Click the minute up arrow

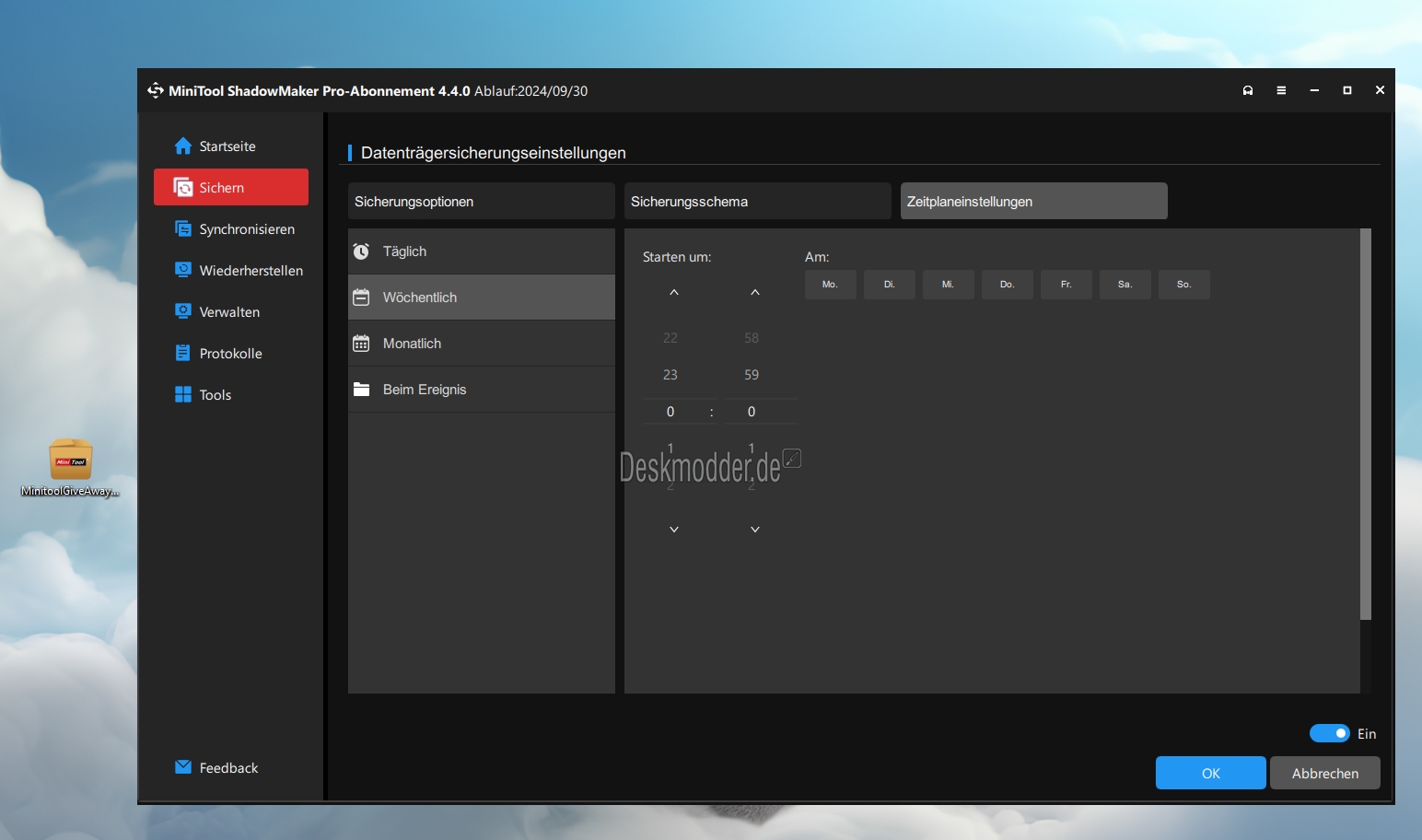click(x=755, y=292)
